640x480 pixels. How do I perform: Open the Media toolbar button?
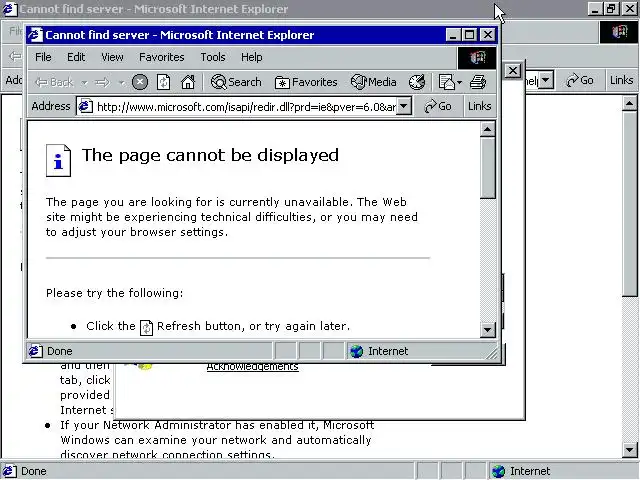coord(373,82)
